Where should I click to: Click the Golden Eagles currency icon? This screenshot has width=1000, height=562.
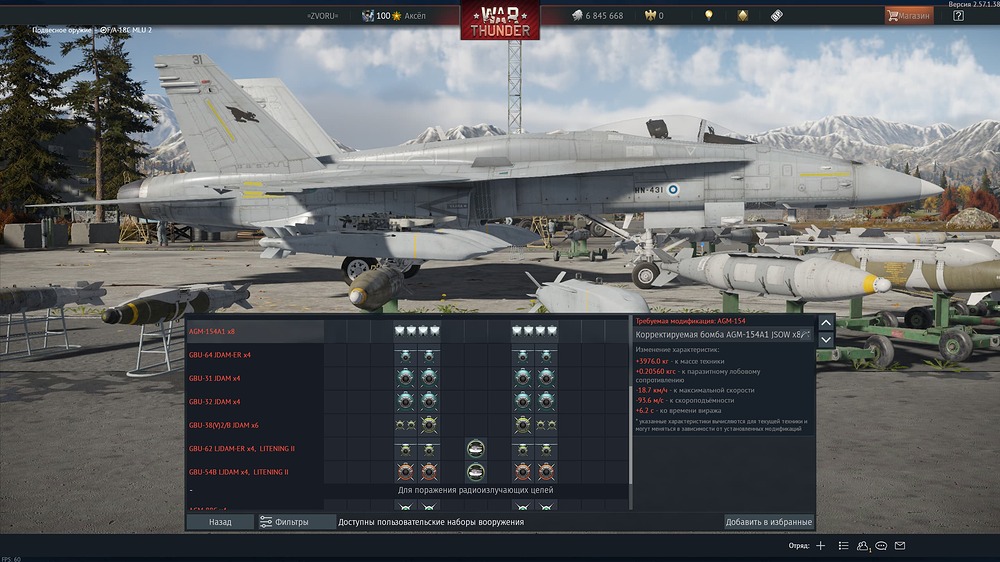(x=651, y=15)
